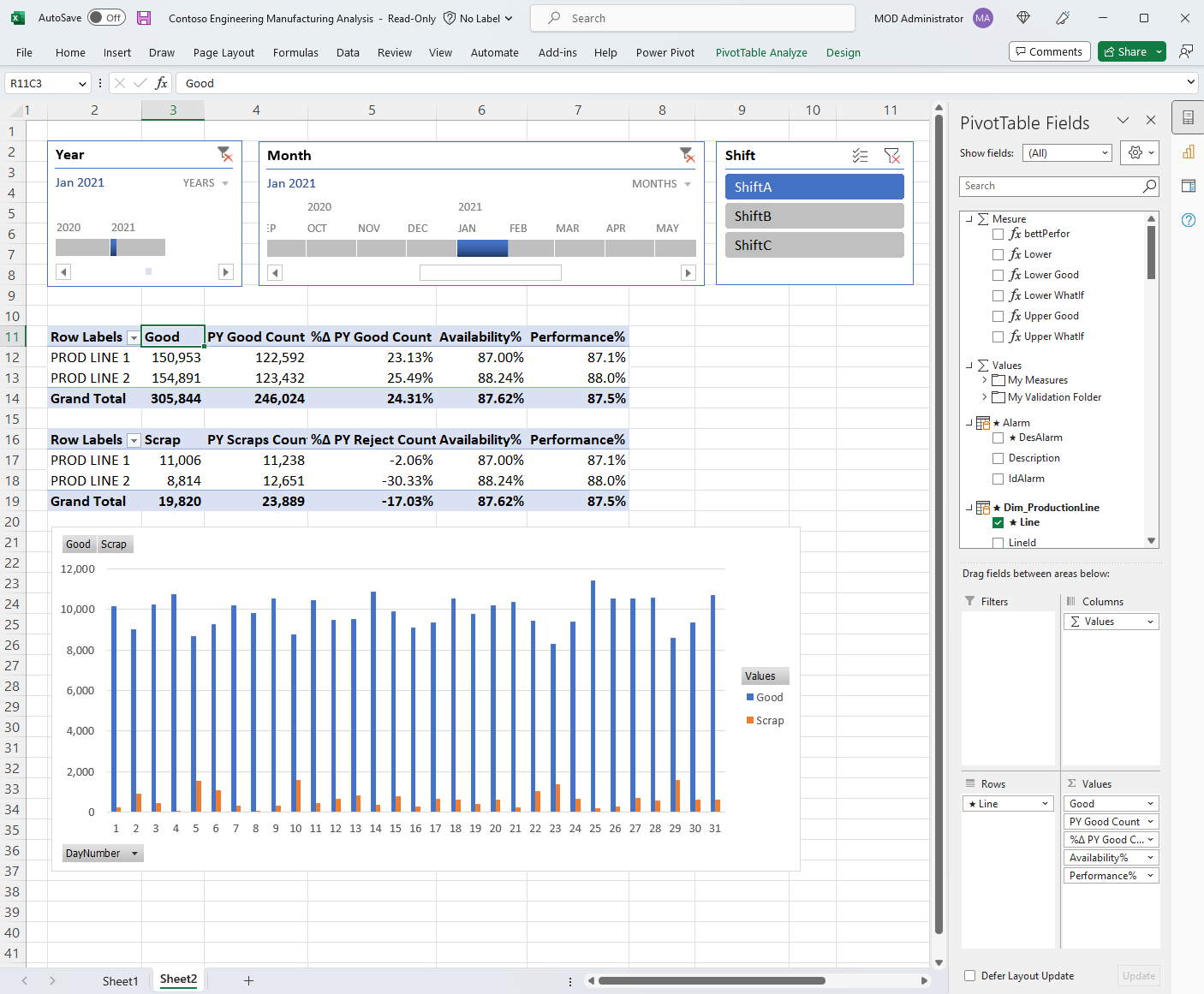Open the Show fields dropdown
Screen dimensions: 1204x994
click(1069, 153)
